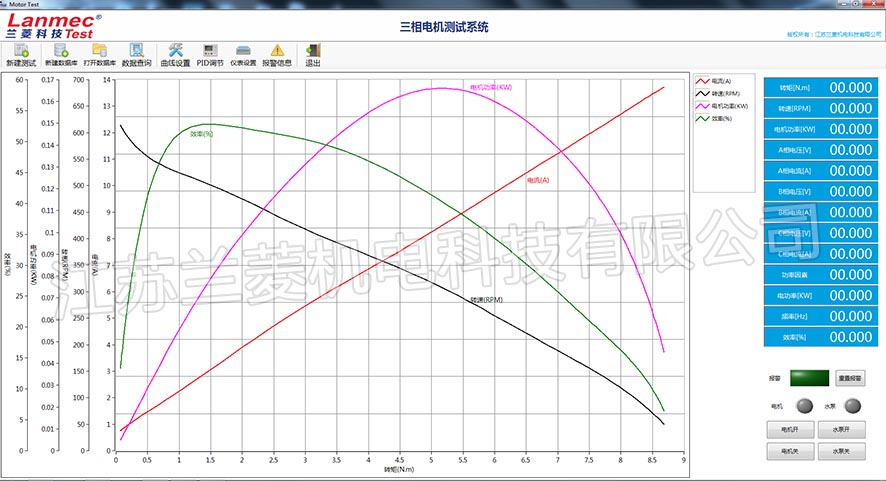886x481 pixels.
Task: Turn on motor with 电机开 button
Action: pyautogui.click(x=789, y=429)
